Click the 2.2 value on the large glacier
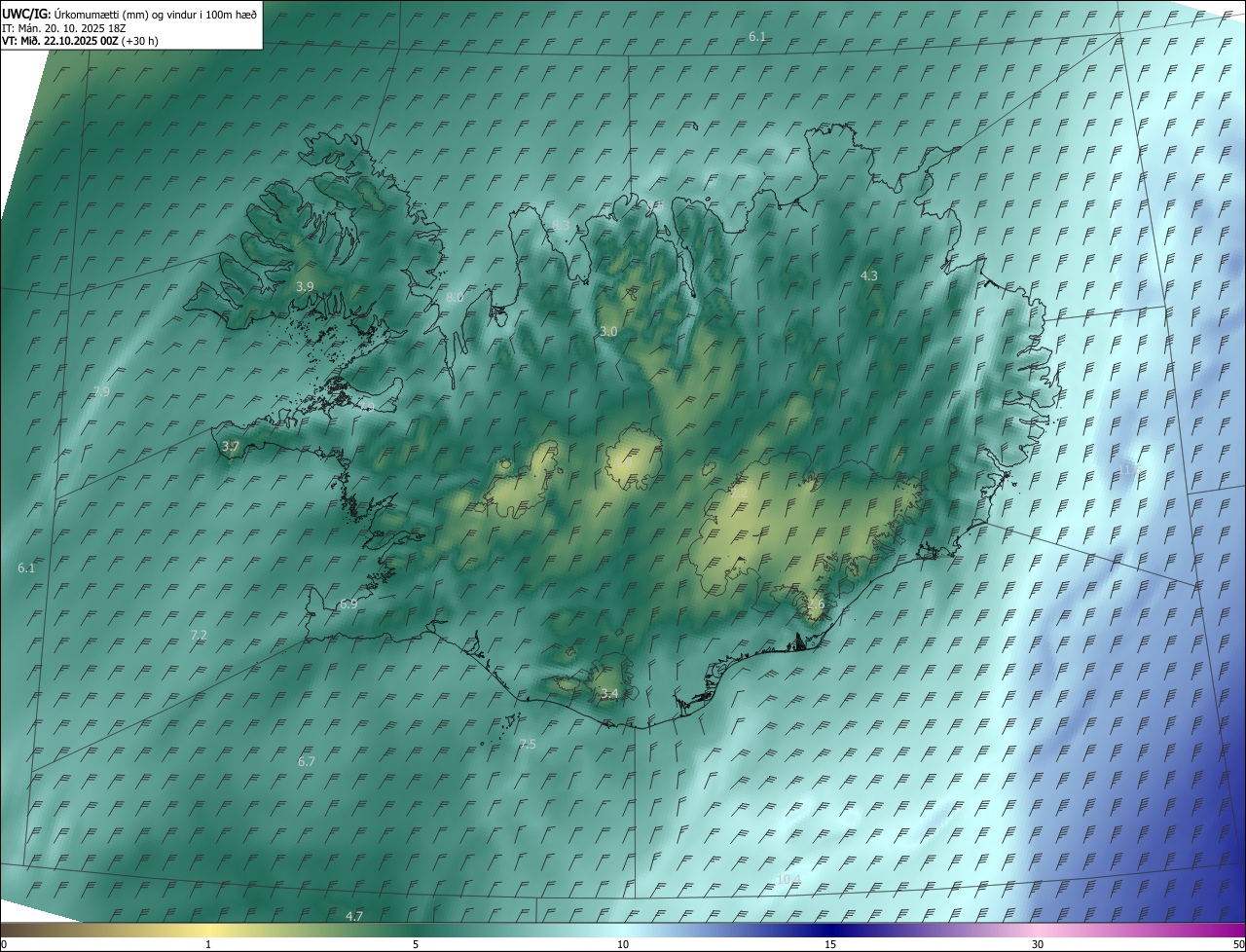This screenshot has height=952, width=1246. click(739, 494)
